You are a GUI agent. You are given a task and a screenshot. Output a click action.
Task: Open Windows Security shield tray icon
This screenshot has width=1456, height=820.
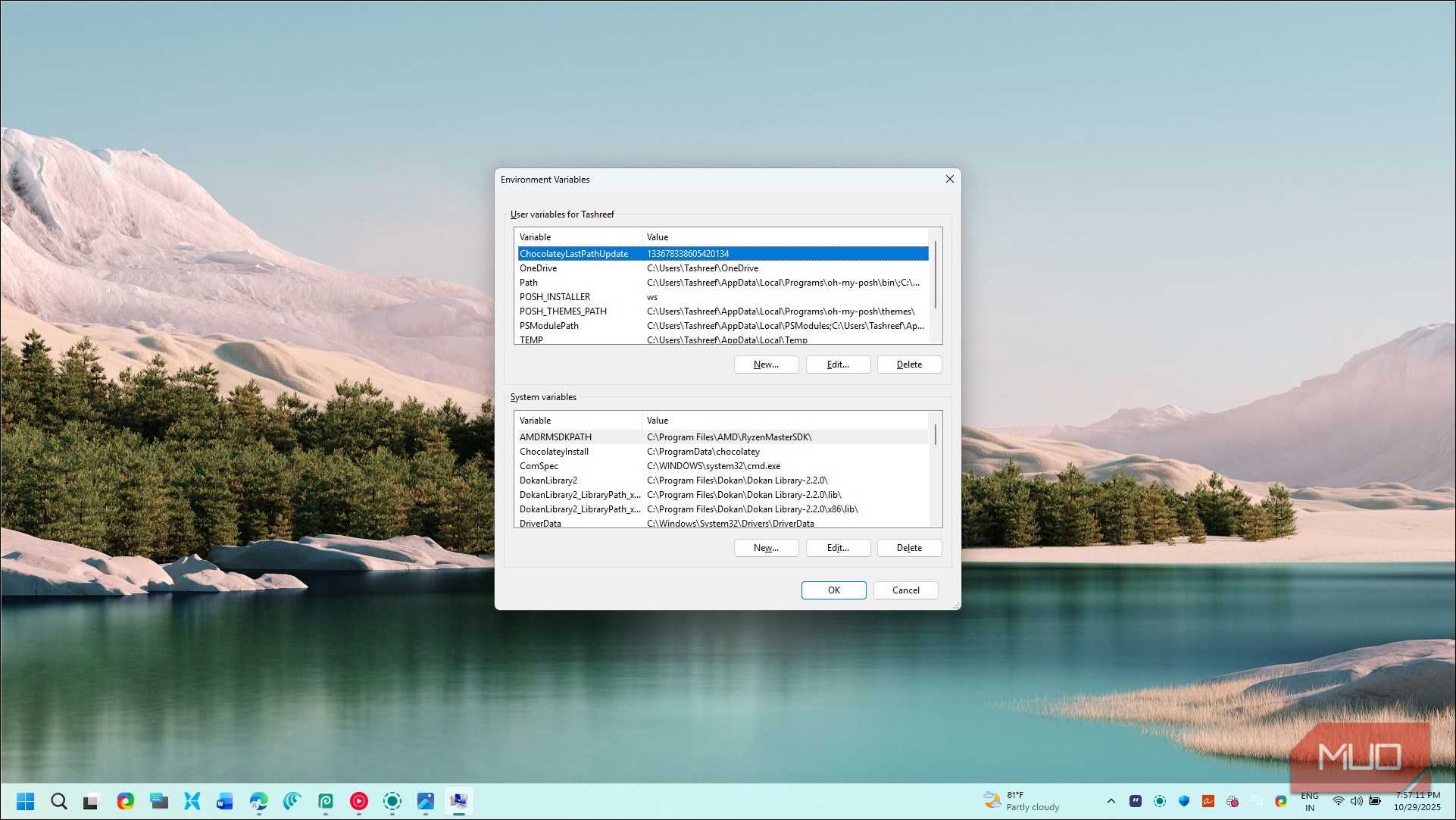click(1183, 801)
